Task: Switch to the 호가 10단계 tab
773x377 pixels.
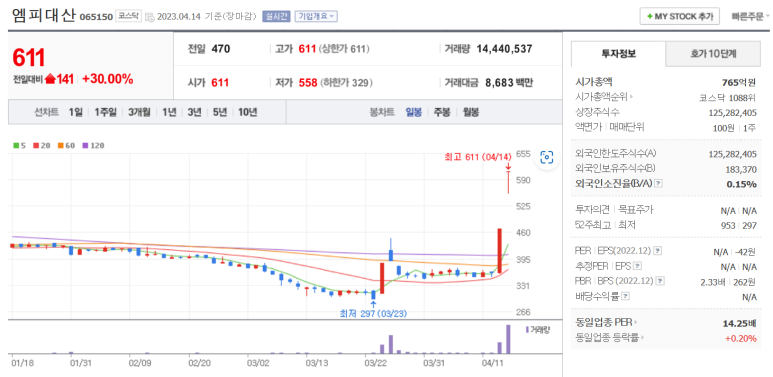Action: point(713,54)
